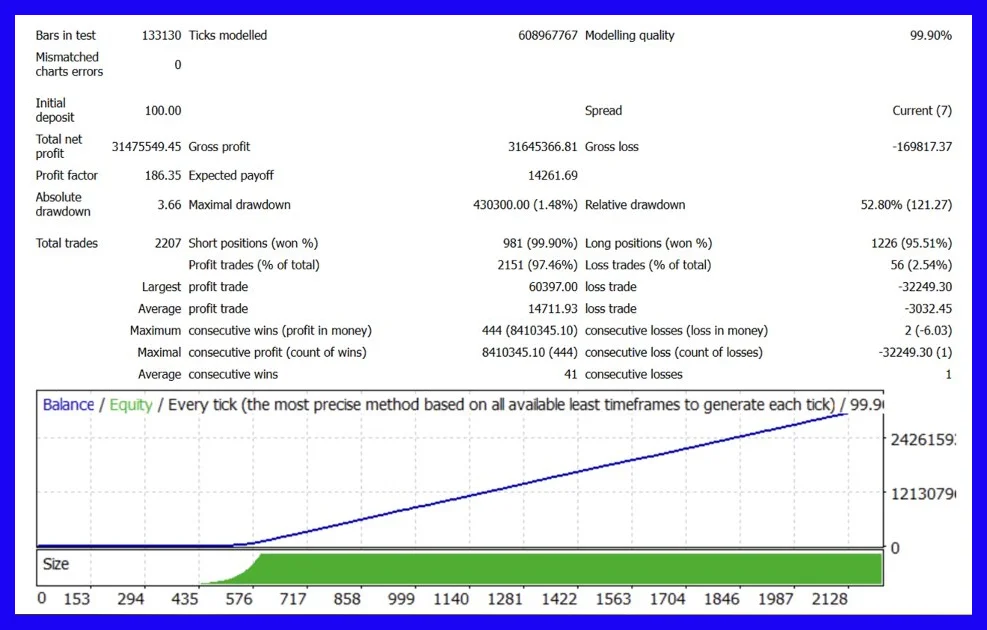Screen dimensions: 987x630
Task: Click the 2128 marker on the x-axis
Action: 830,599
